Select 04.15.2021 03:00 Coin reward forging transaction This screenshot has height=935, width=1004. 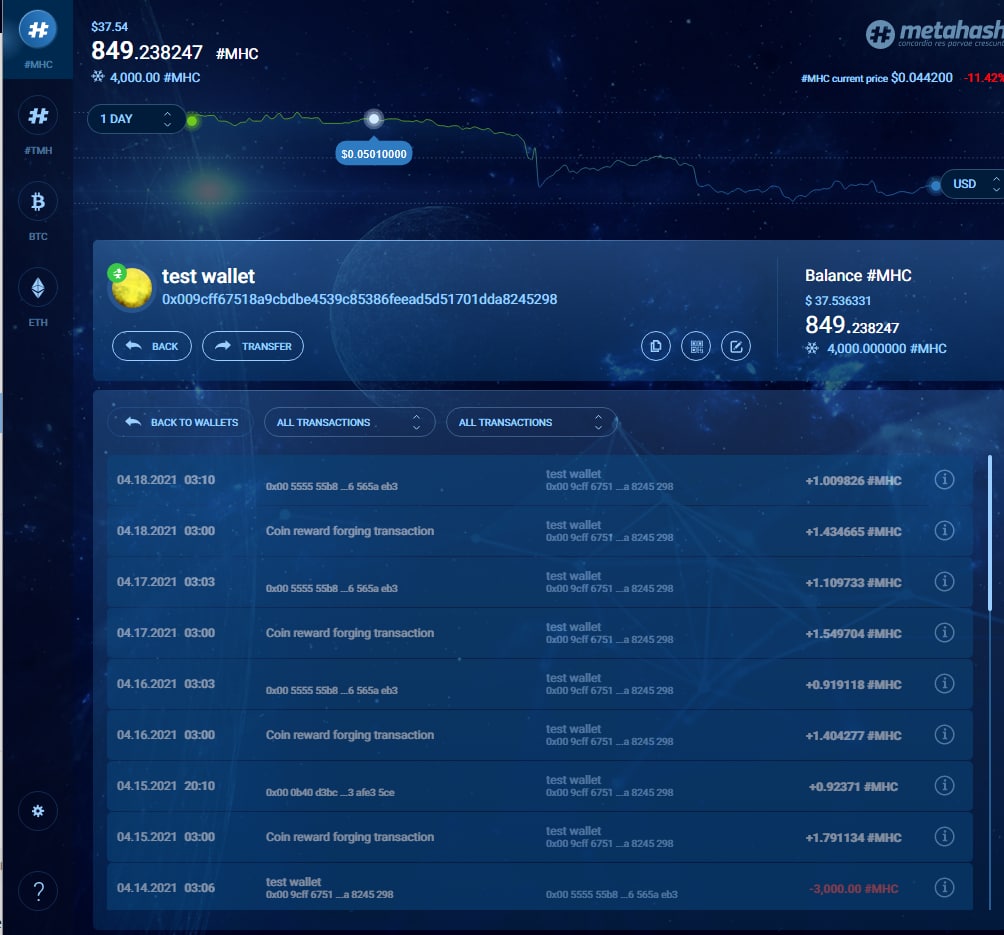coord(539,836)
